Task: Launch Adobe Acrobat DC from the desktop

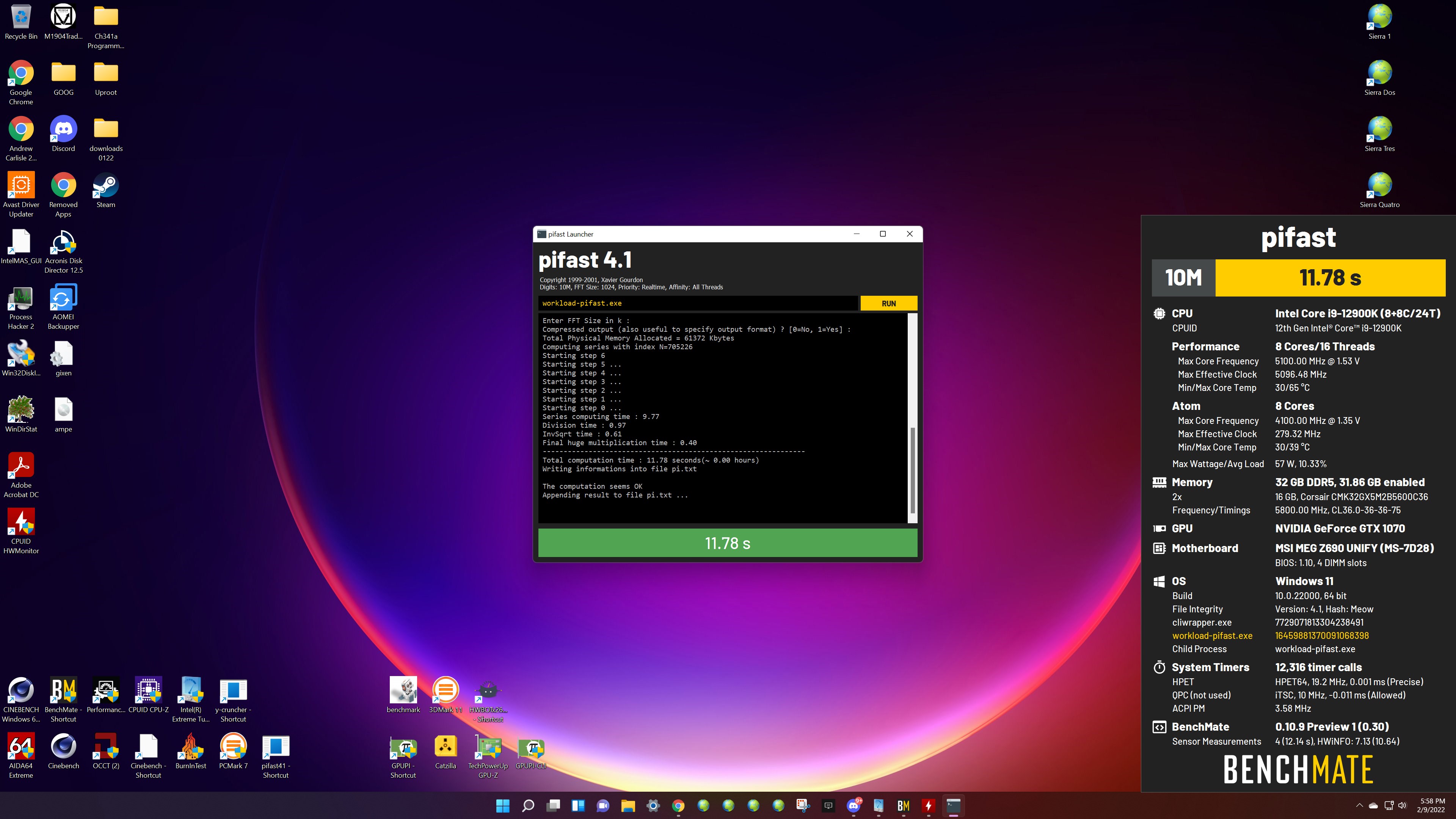Action: (x=21, y=475)
